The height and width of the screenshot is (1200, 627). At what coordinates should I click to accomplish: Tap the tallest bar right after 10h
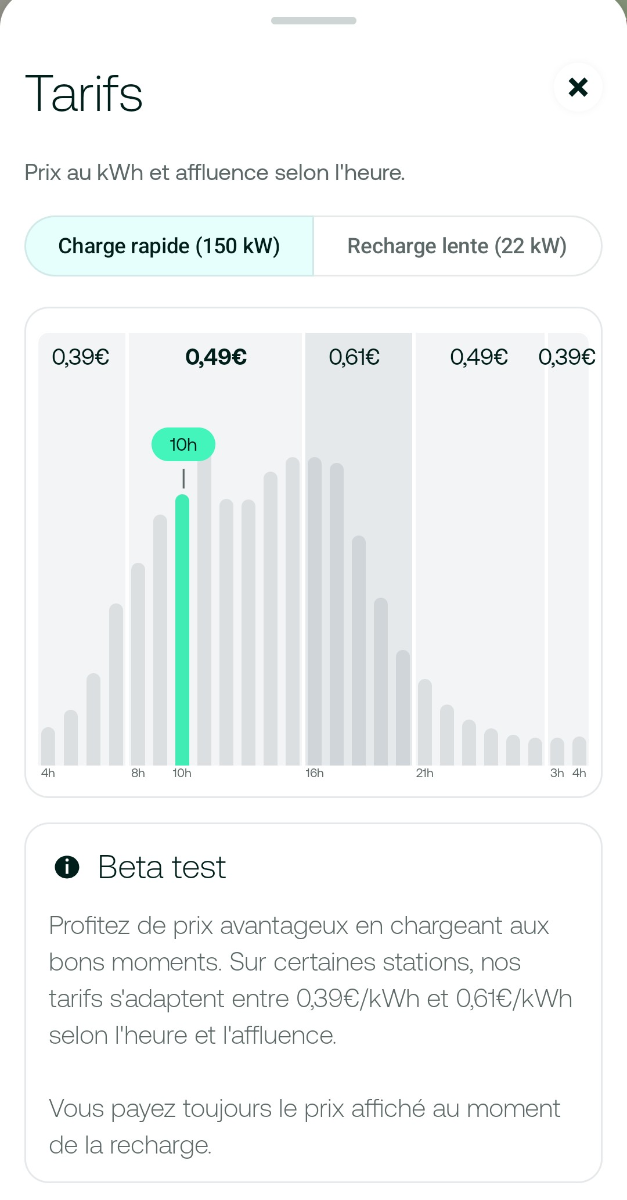point(204,610)
